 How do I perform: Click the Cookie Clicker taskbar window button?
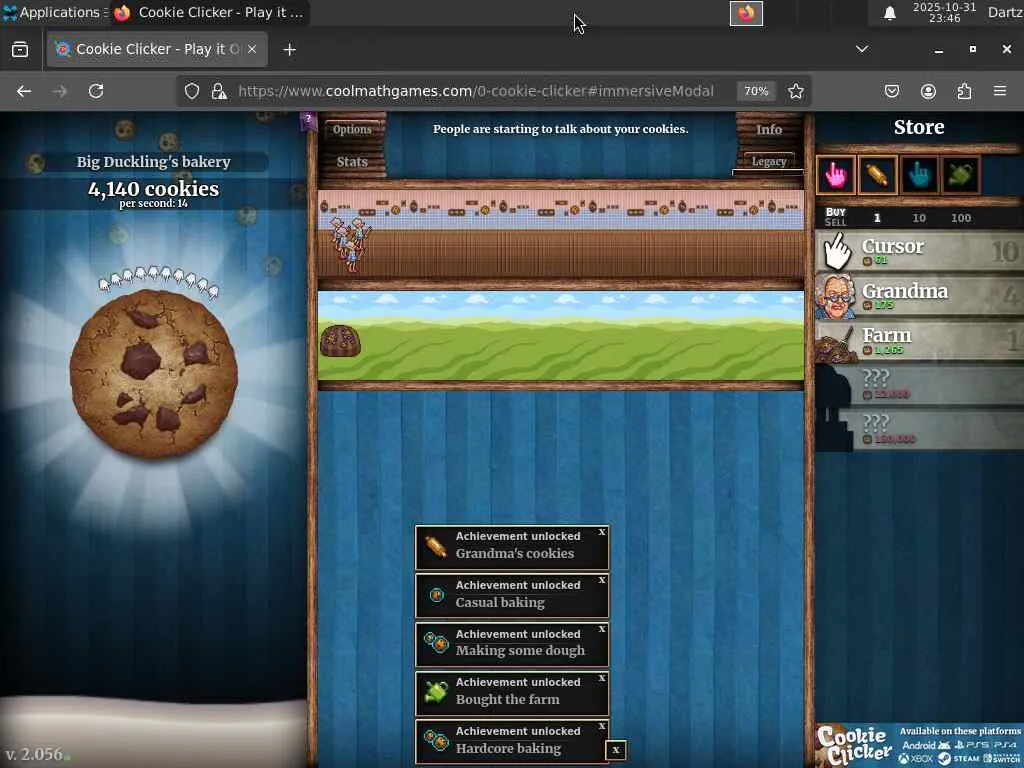210,12
